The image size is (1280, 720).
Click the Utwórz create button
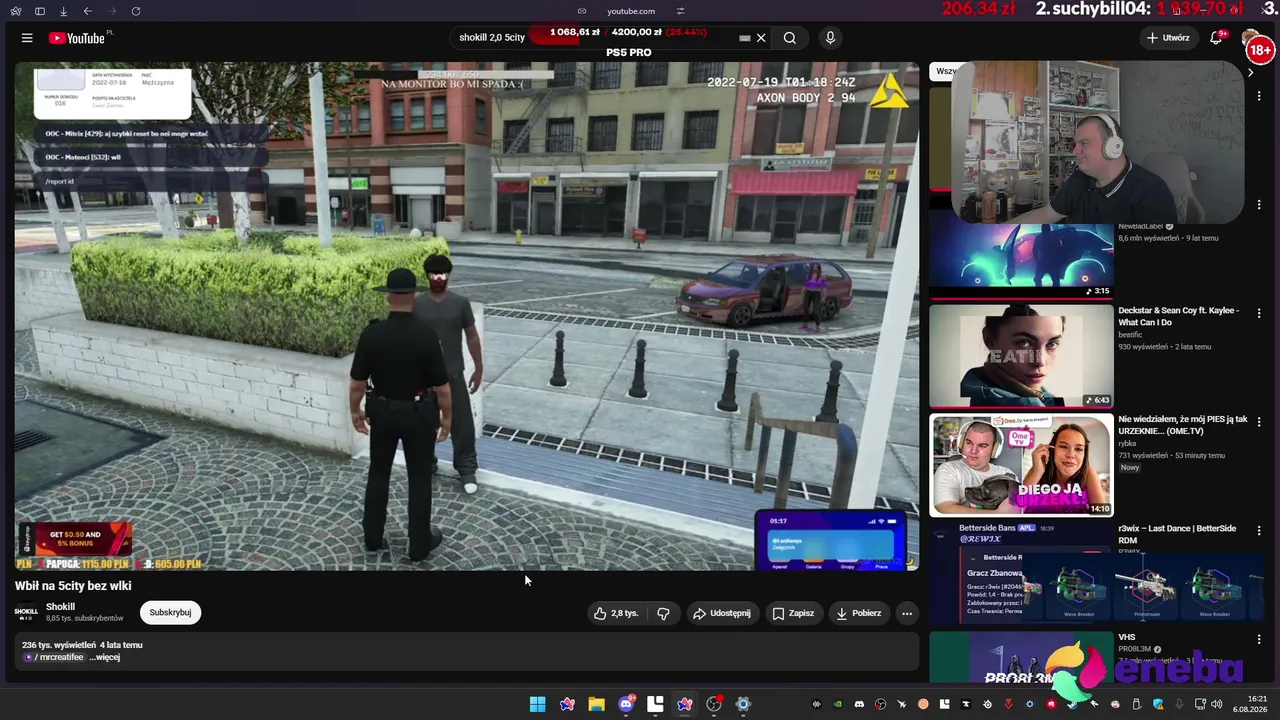(1168, 38)
